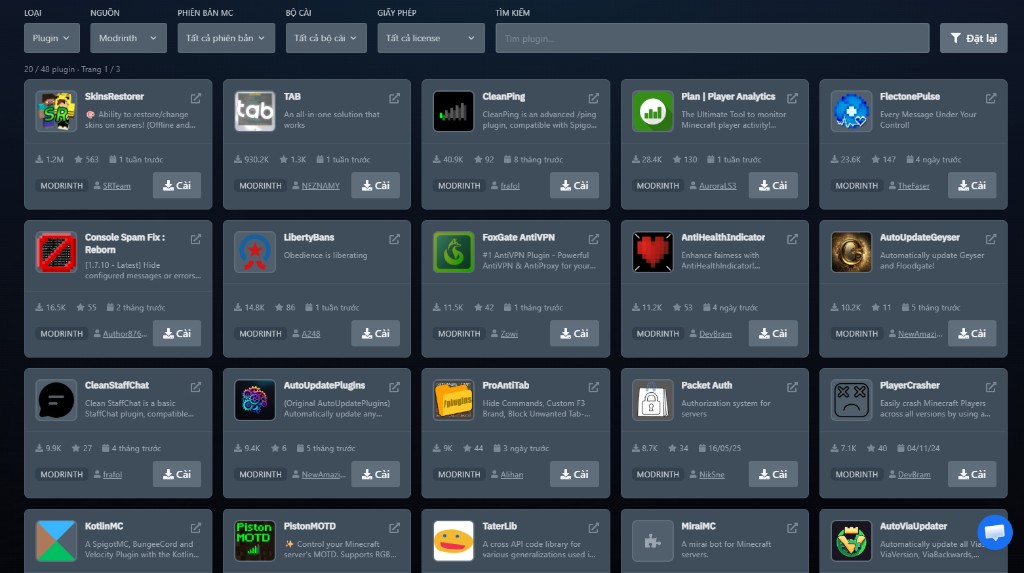
Task: Click the AutoViaUpdater plugin title
Action: [x=913, y=526]
